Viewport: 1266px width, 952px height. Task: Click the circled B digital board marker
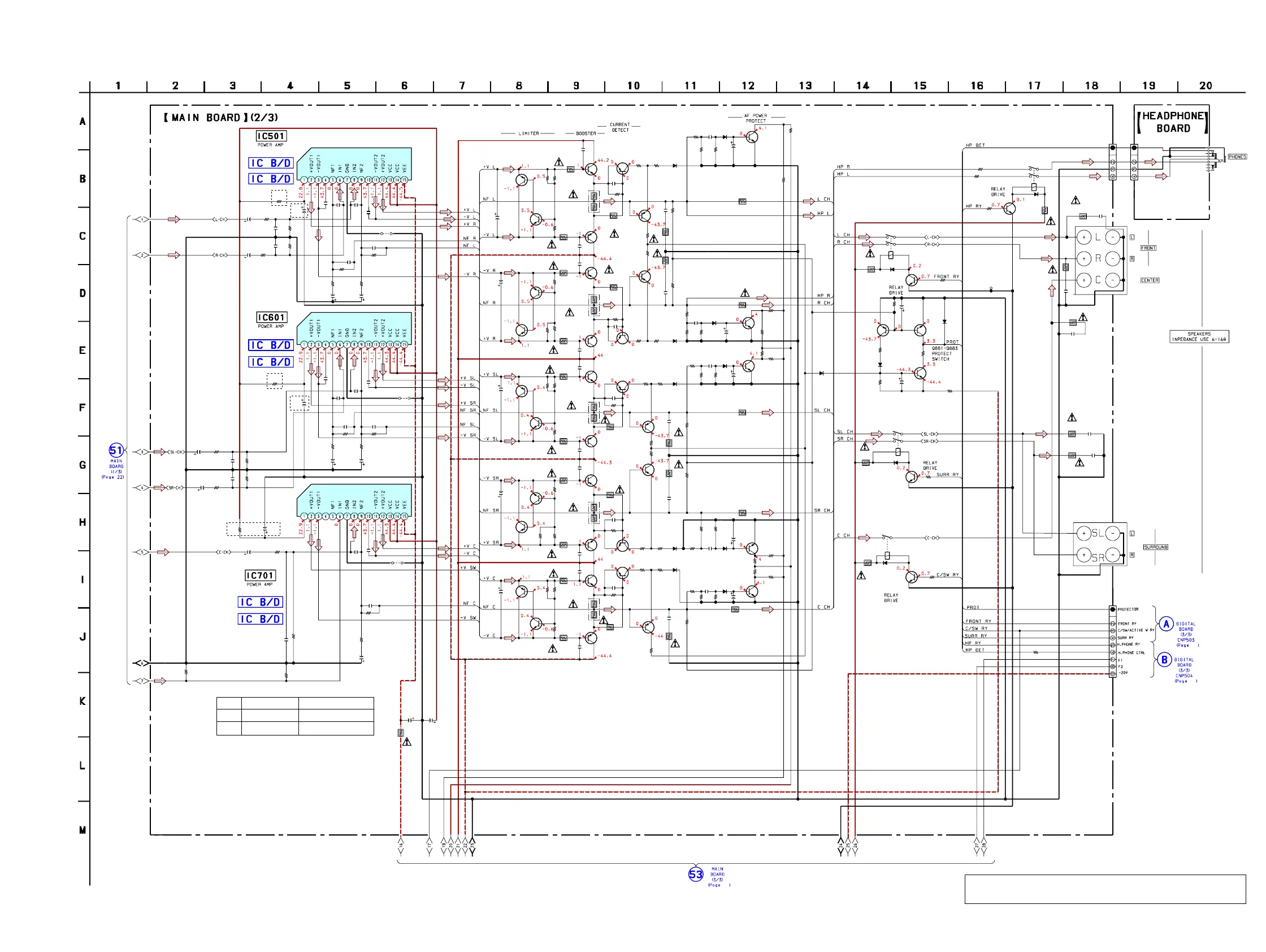(1164, 660)
